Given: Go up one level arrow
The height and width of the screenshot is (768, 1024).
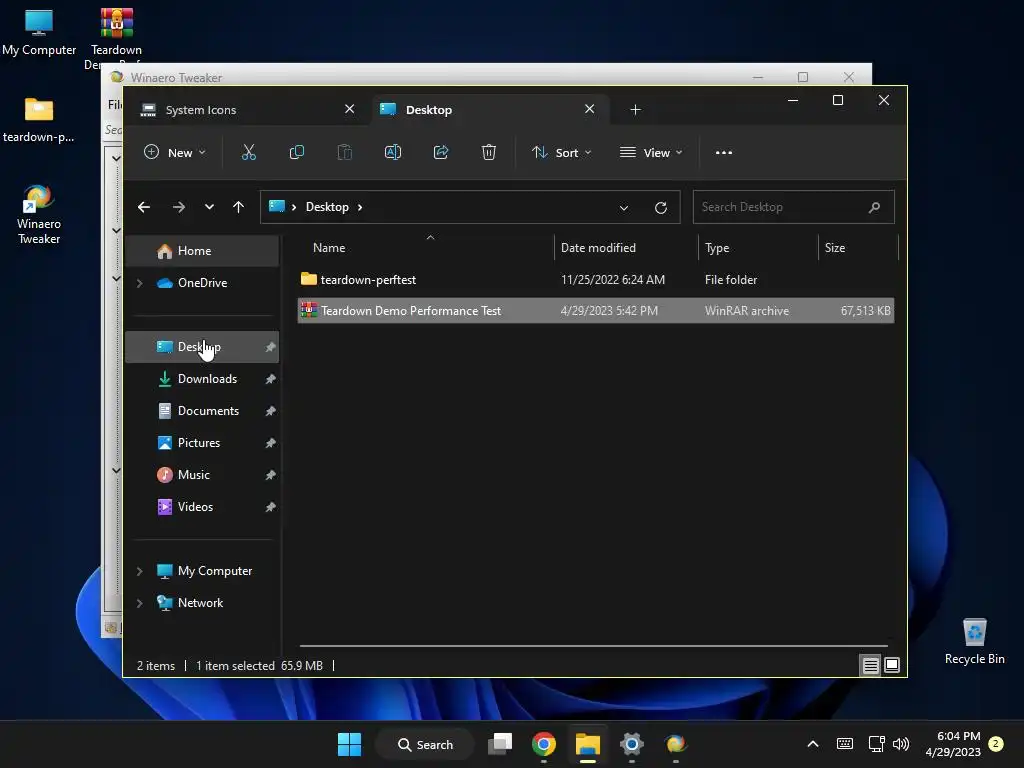Looking at the screenshot, I should click(238, 207).
